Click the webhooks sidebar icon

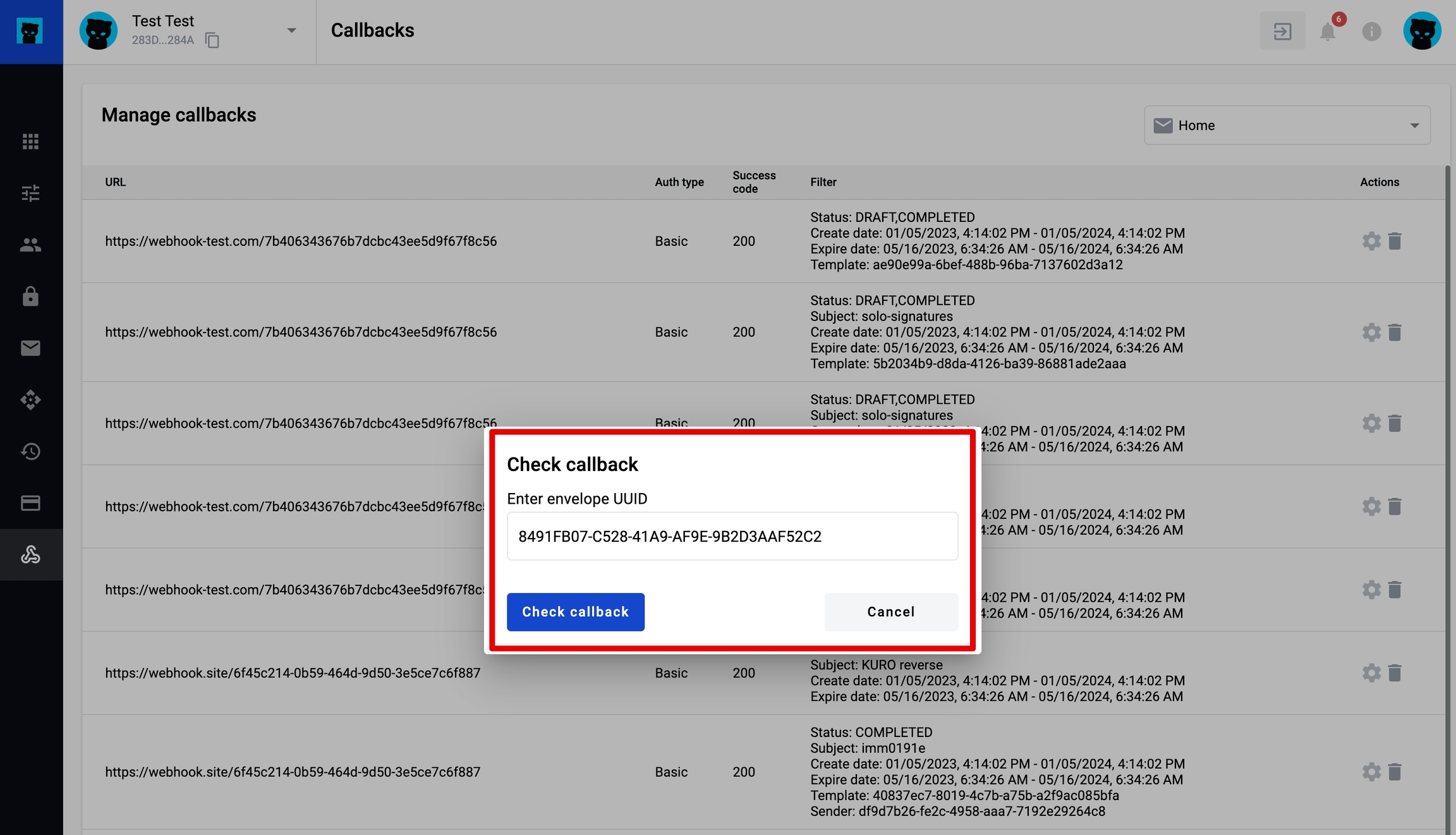pos(30,554)
